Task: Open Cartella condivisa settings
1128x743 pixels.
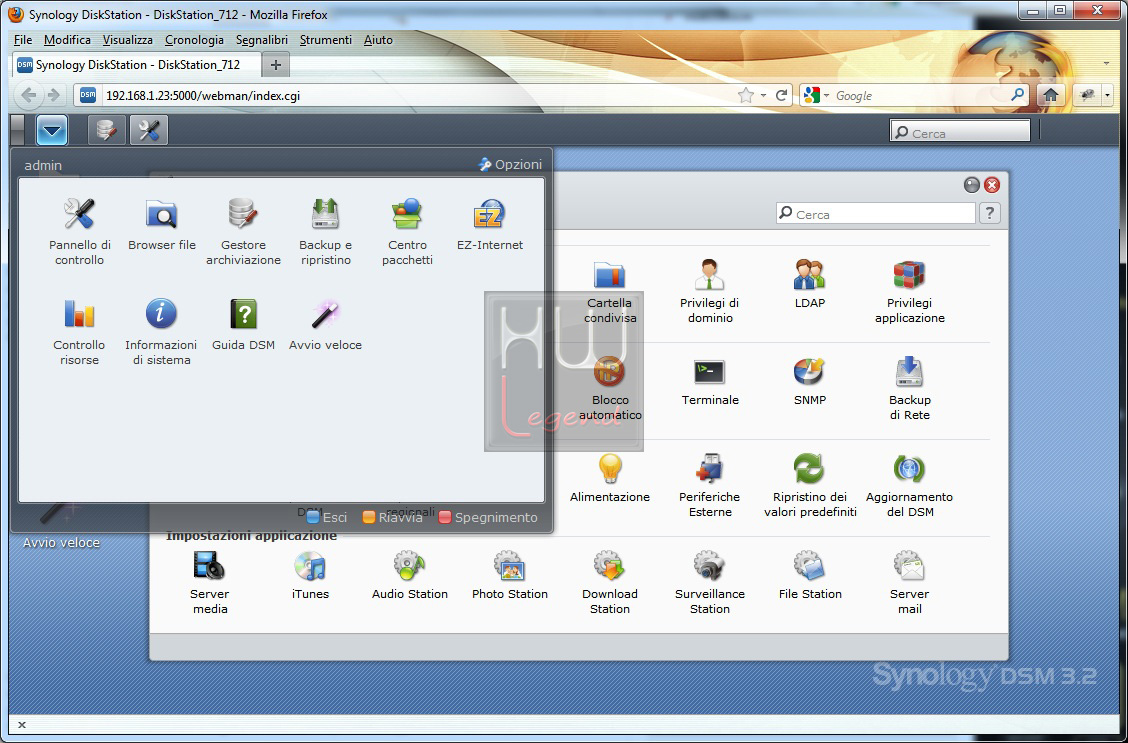Action: coord(610,291)
